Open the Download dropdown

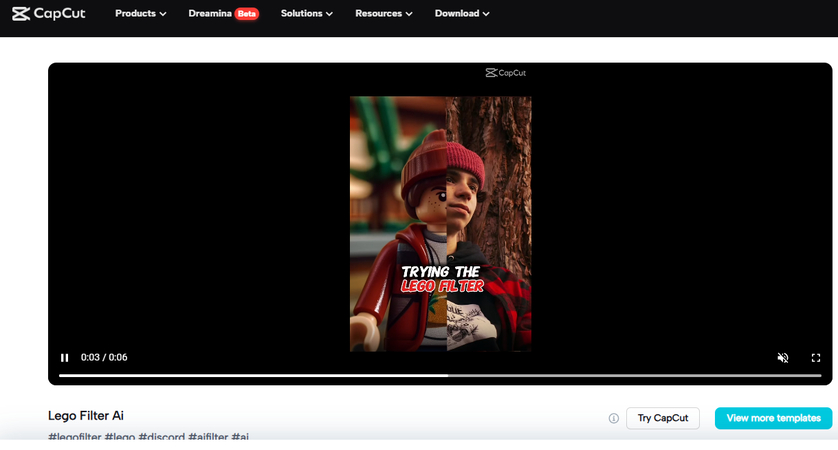(462, 13)
